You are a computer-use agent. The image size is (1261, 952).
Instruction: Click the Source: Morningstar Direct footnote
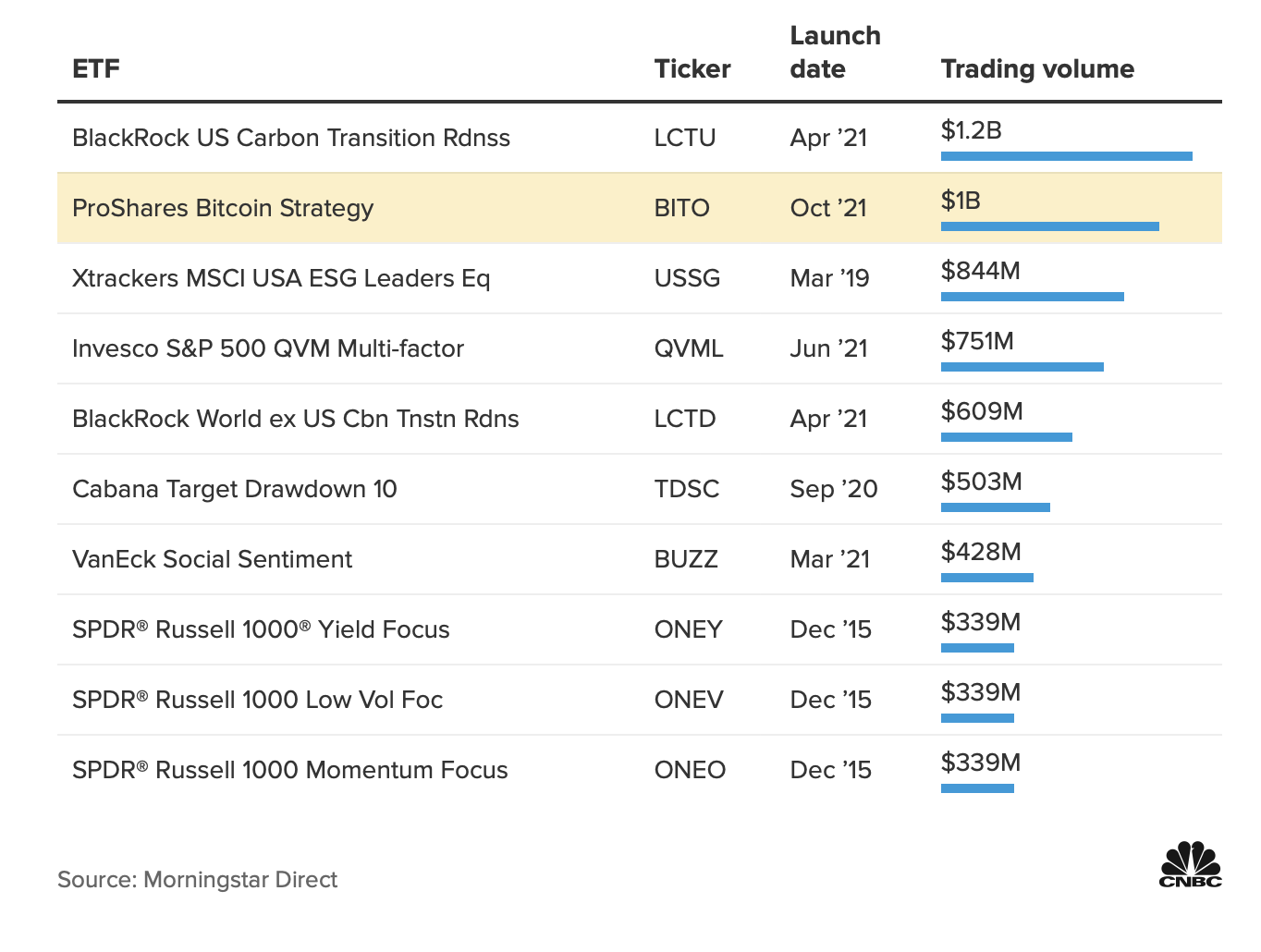(197, 880)
